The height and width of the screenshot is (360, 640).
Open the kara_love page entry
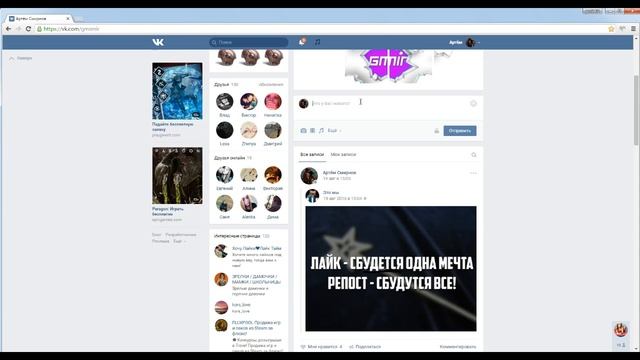pos(249,307)
